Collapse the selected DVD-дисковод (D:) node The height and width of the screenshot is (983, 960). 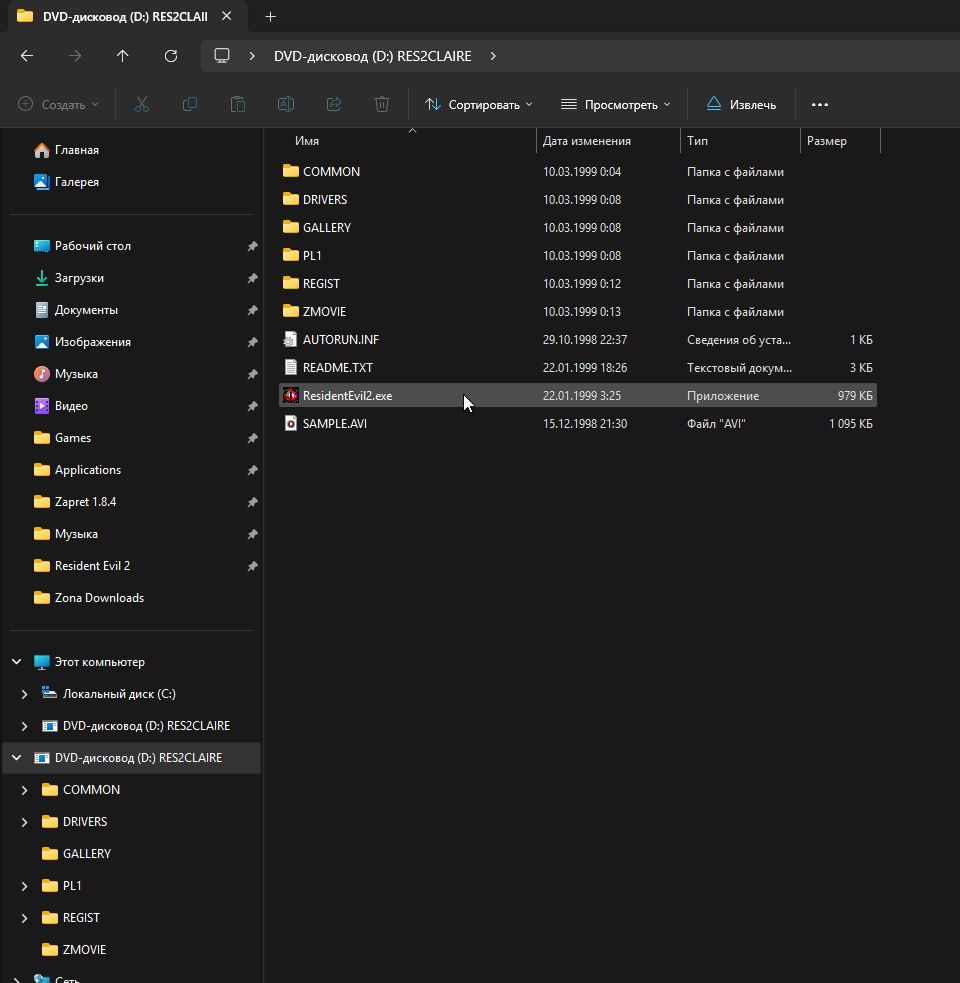pos(17,757)
